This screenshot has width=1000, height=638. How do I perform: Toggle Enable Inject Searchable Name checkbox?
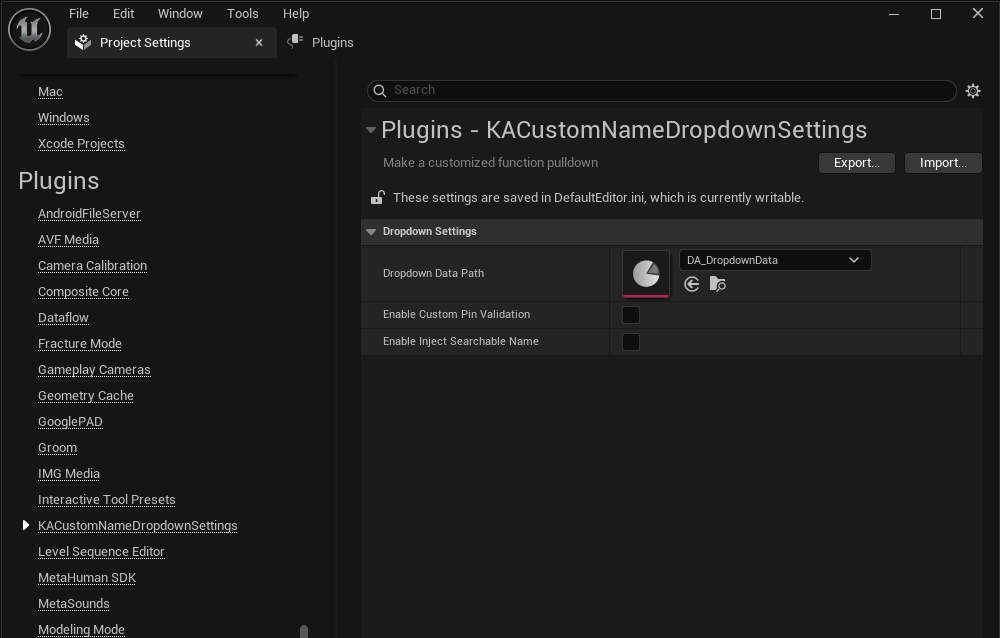[631, 342]
